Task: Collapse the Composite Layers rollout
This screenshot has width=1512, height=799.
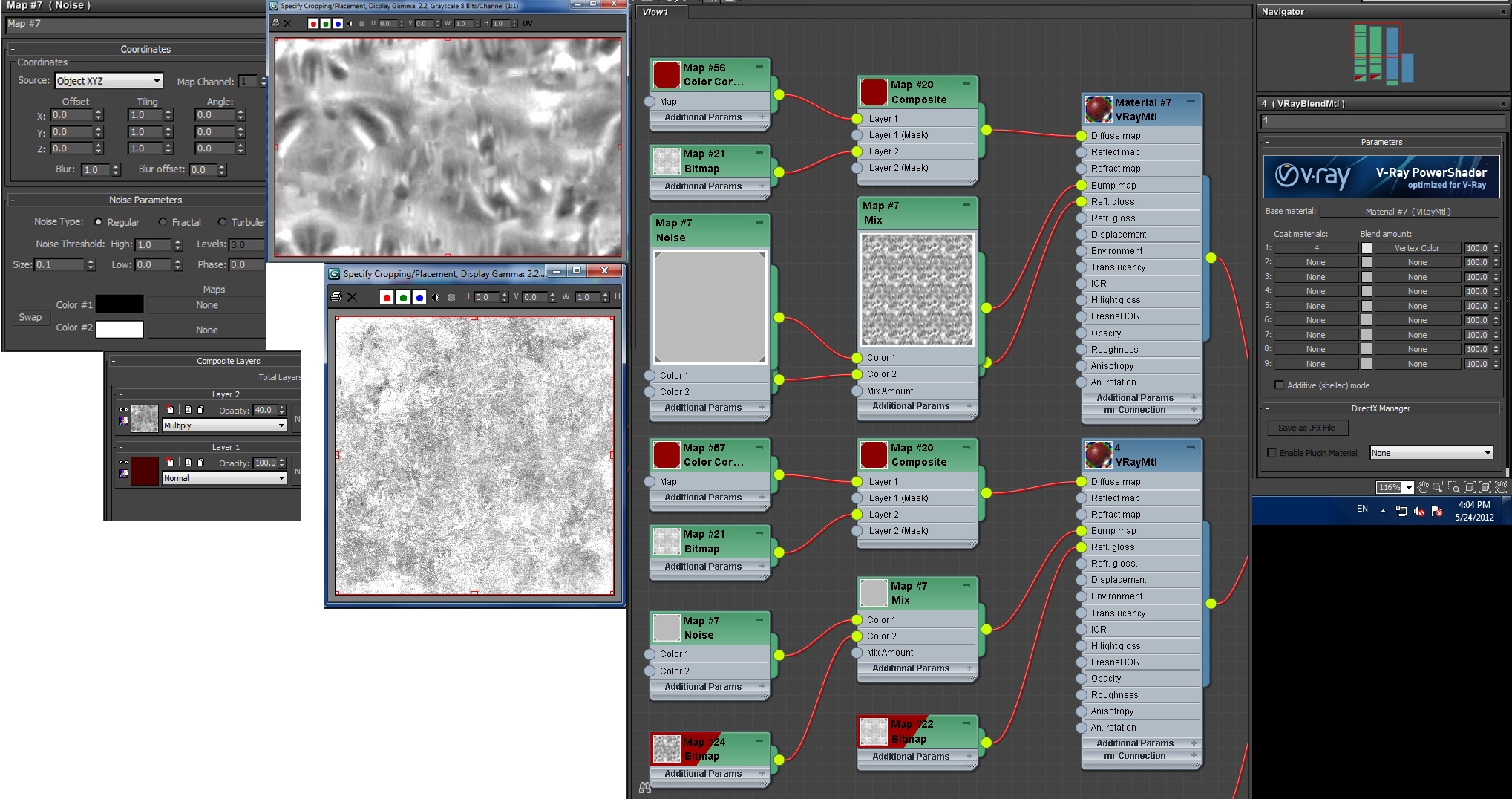Action: pyautogui.click(x=114, y=361)
